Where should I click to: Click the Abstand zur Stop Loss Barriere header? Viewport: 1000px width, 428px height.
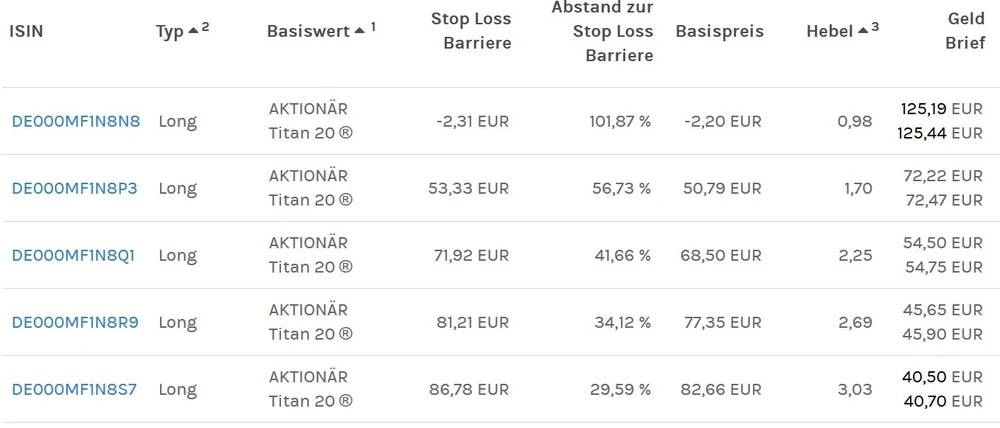click(x=602, y=31)
